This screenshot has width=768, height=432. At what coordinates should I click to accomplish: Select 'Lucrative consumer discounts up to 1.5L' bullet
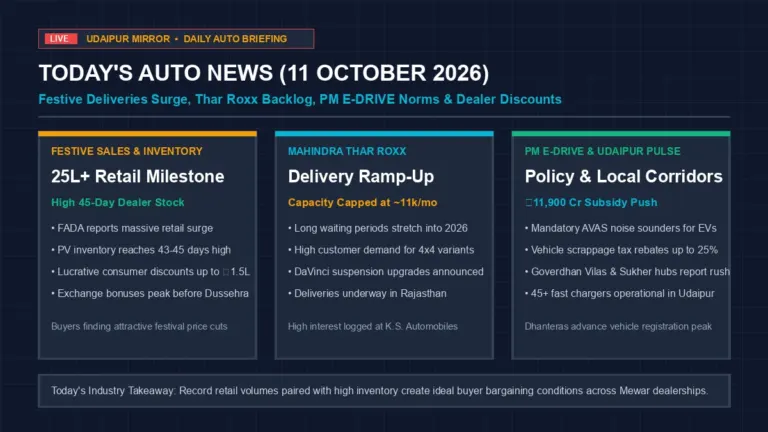point(151,271)
